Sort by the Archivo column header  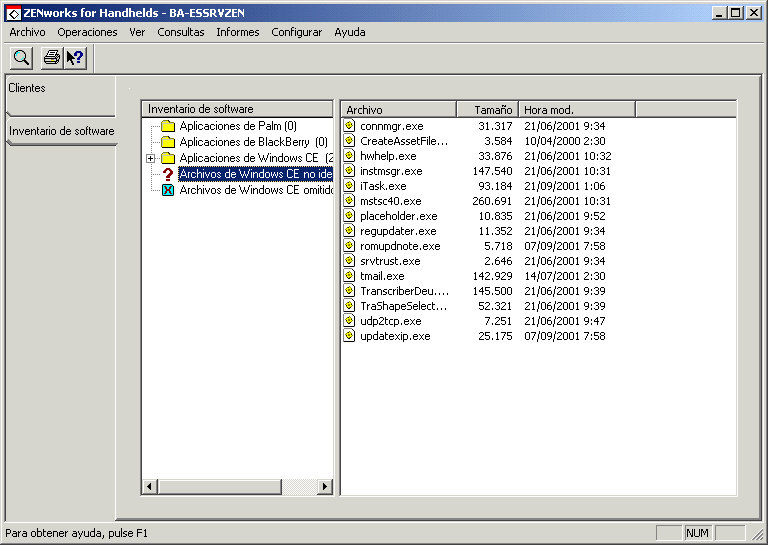[398, 110]
